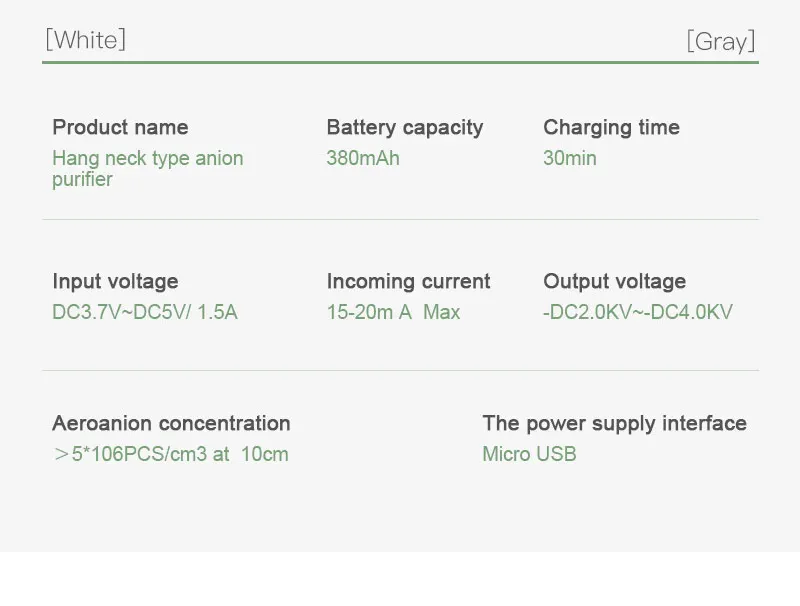Viewport: 800px width, 606px height.
Task: Click the Aeroanion concentration heading
Action: click(171, 423)
